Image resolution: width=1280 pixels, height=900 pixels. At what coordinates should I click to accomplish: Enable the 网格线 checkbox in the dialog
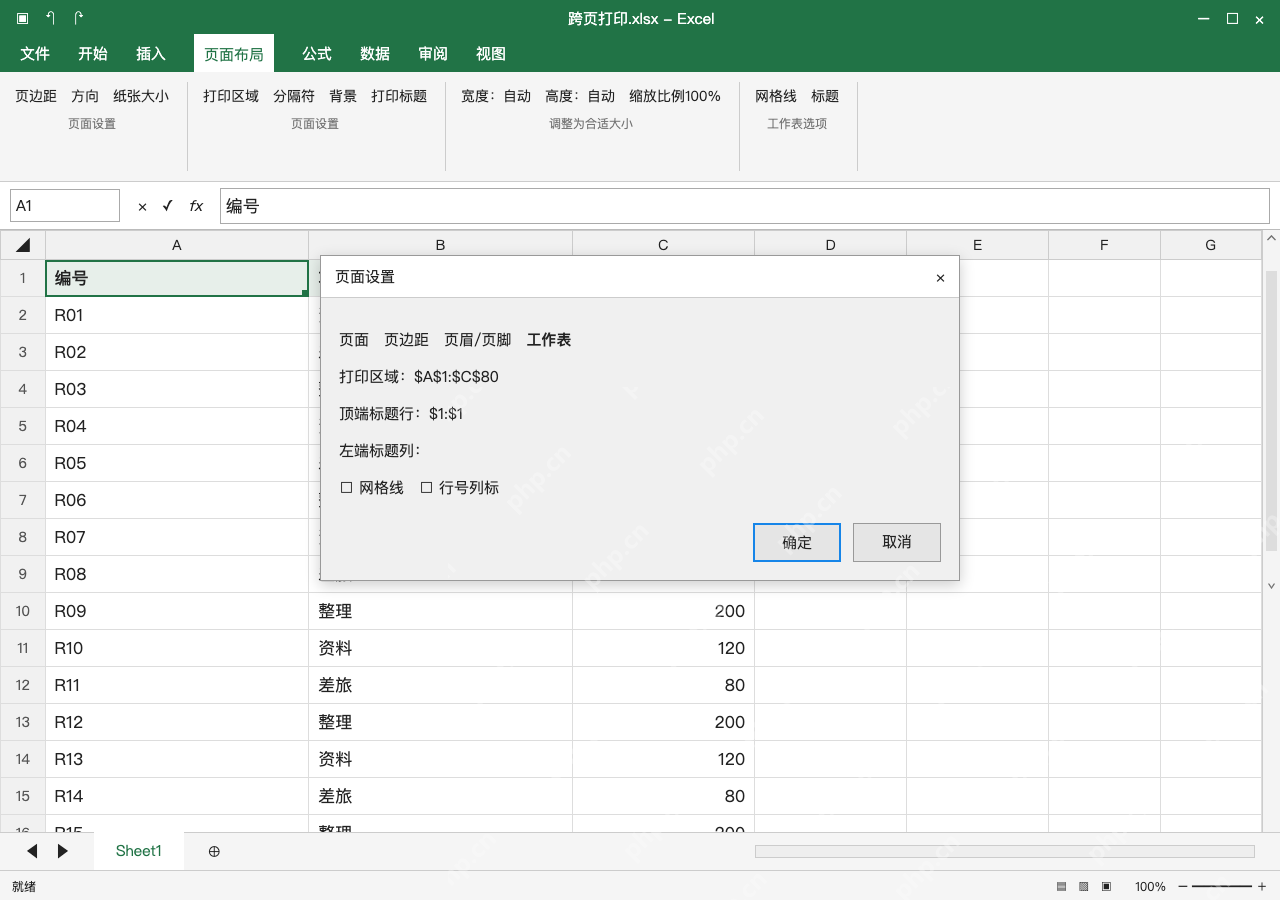347,488
